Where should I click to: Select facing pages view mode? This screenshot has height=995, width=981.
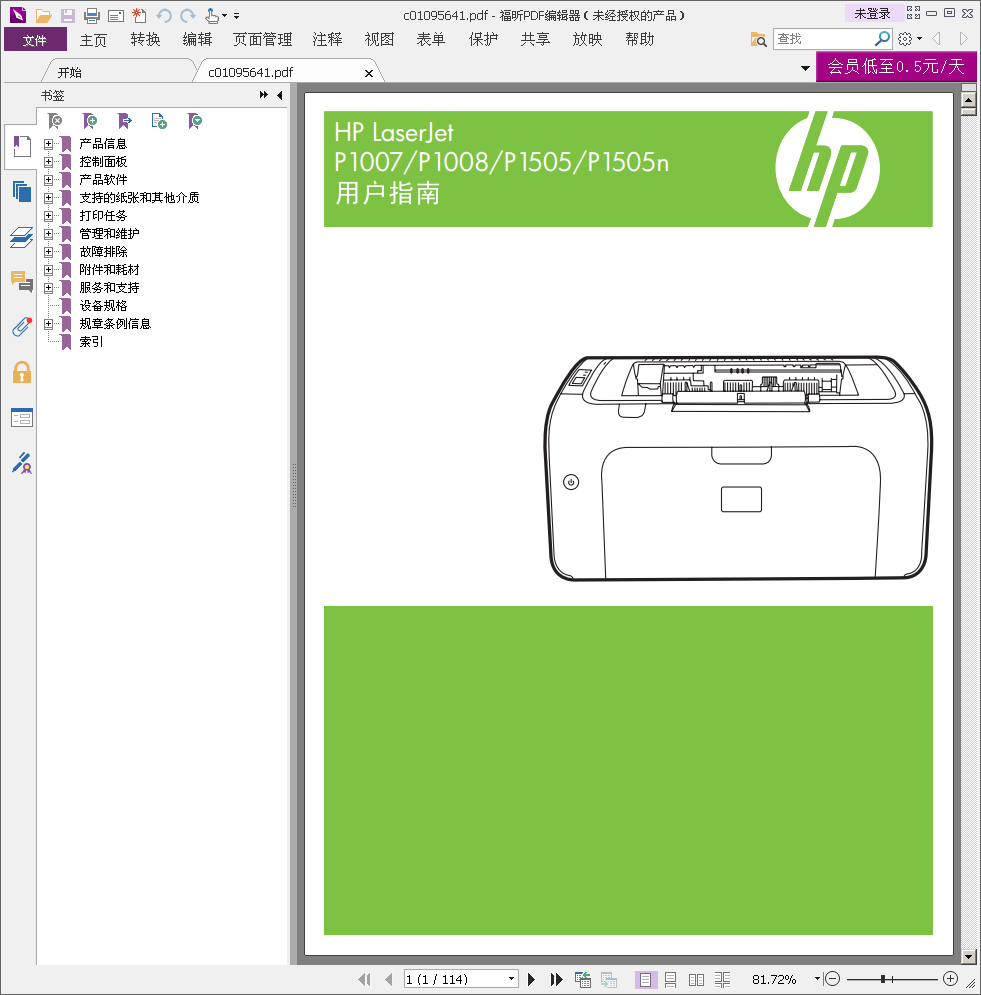696,980
